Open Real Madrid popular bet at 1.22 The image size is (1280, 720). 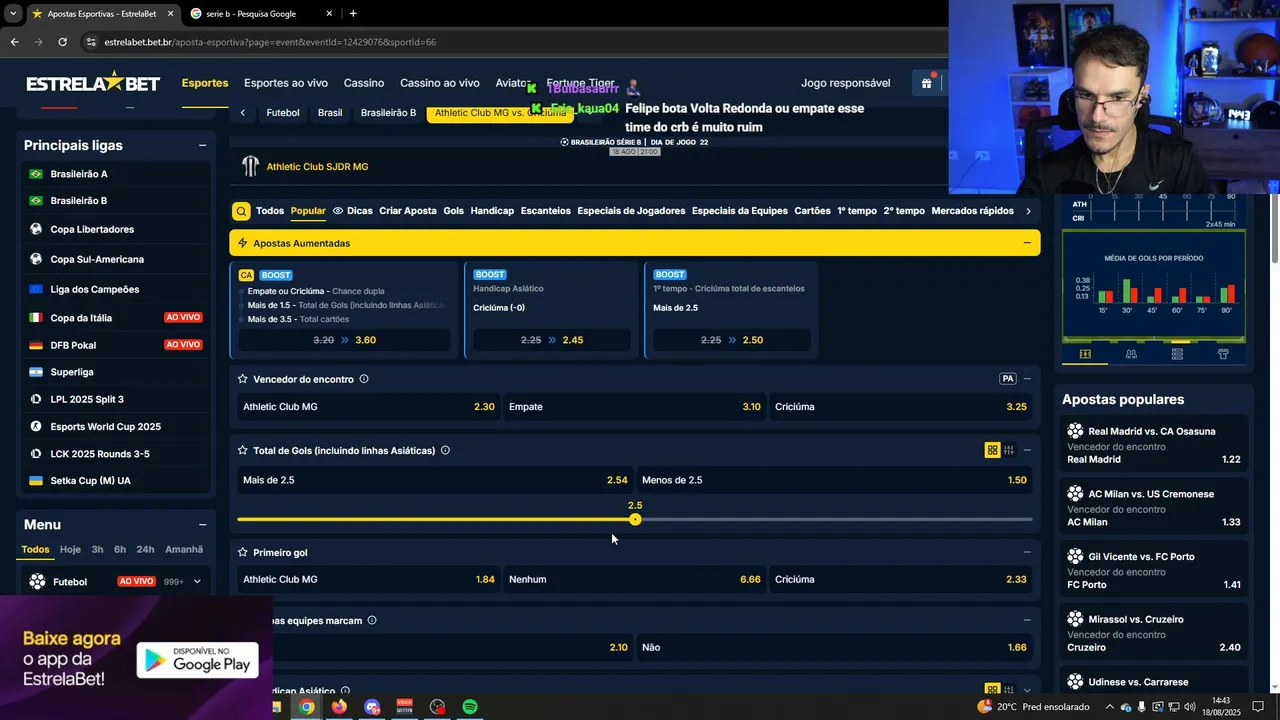pos(1154,445)
